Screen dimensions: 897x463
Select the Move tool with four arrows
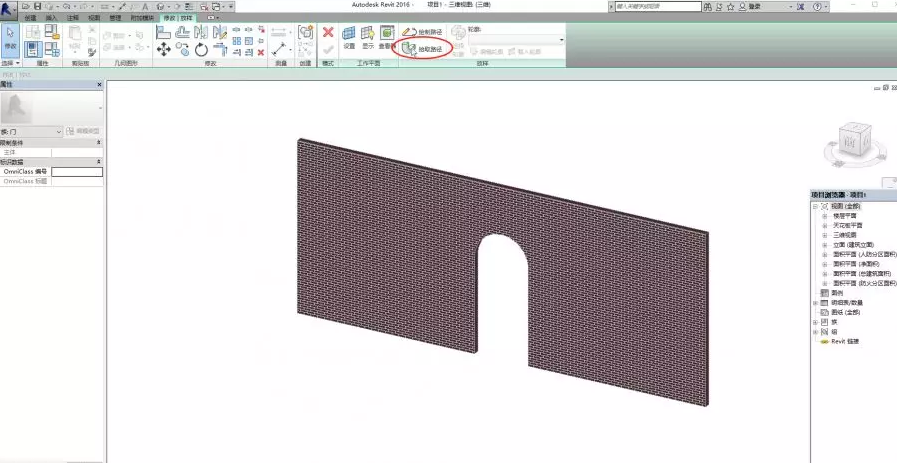(x=164, y=50)
